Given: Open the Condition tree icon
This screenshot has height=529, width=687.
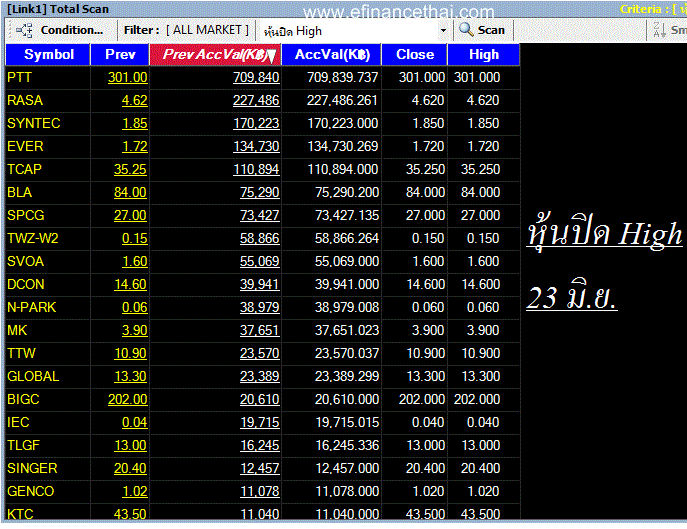Looking at the screenshot, I should (24, 30).
